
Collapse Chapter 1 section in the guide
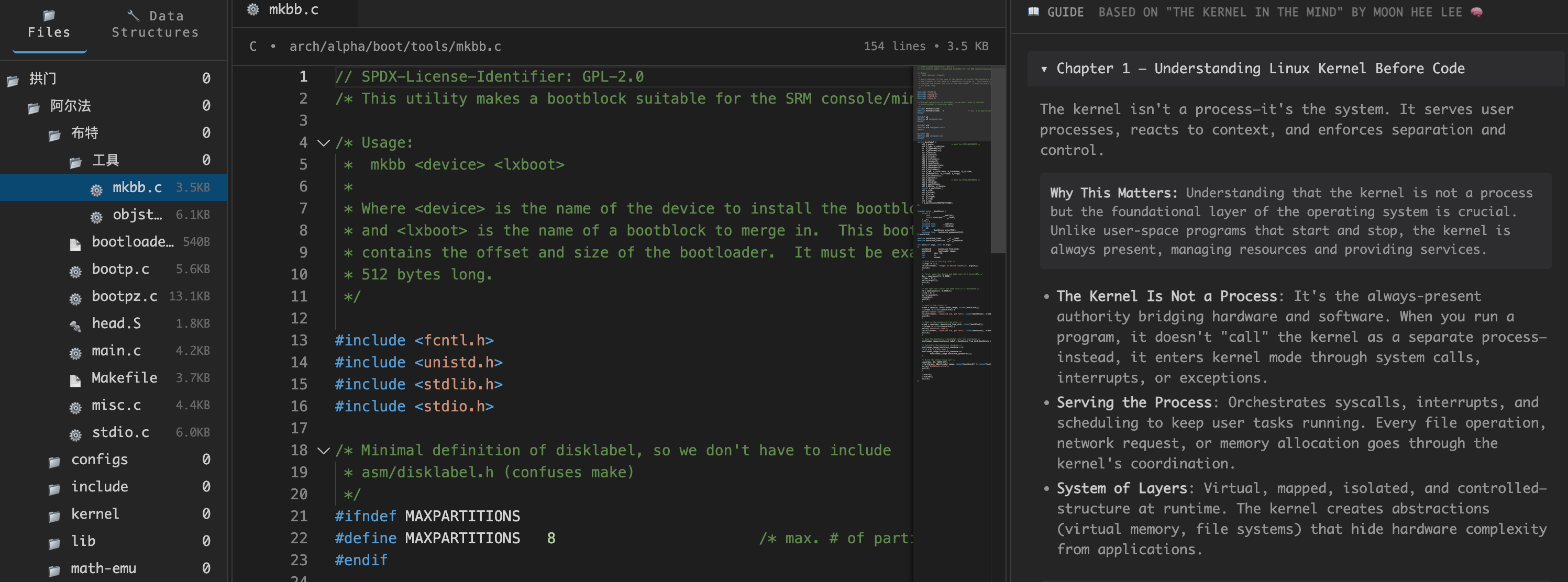point(1044,69)
